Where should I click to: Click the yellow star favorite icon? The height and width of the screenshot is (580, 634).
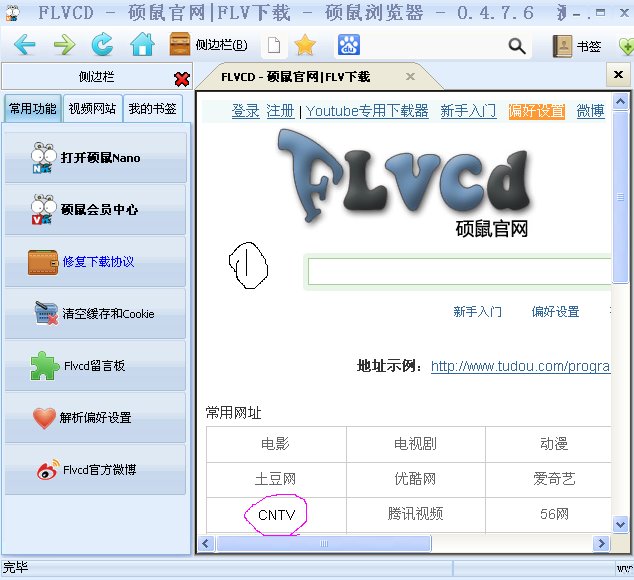[x=305, y=44]
